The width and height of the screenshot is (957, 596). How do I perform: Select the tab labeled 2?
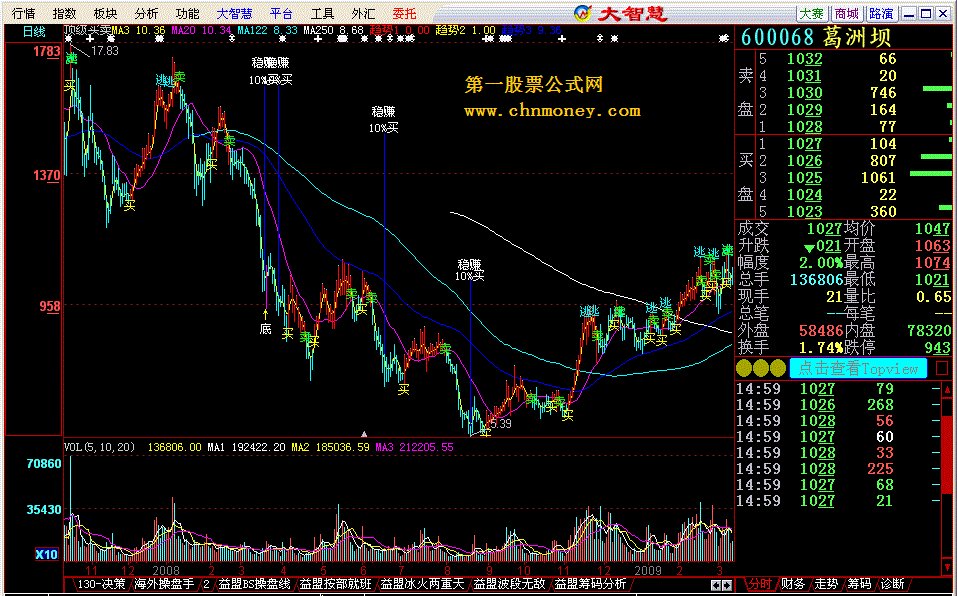click(207, 584)
